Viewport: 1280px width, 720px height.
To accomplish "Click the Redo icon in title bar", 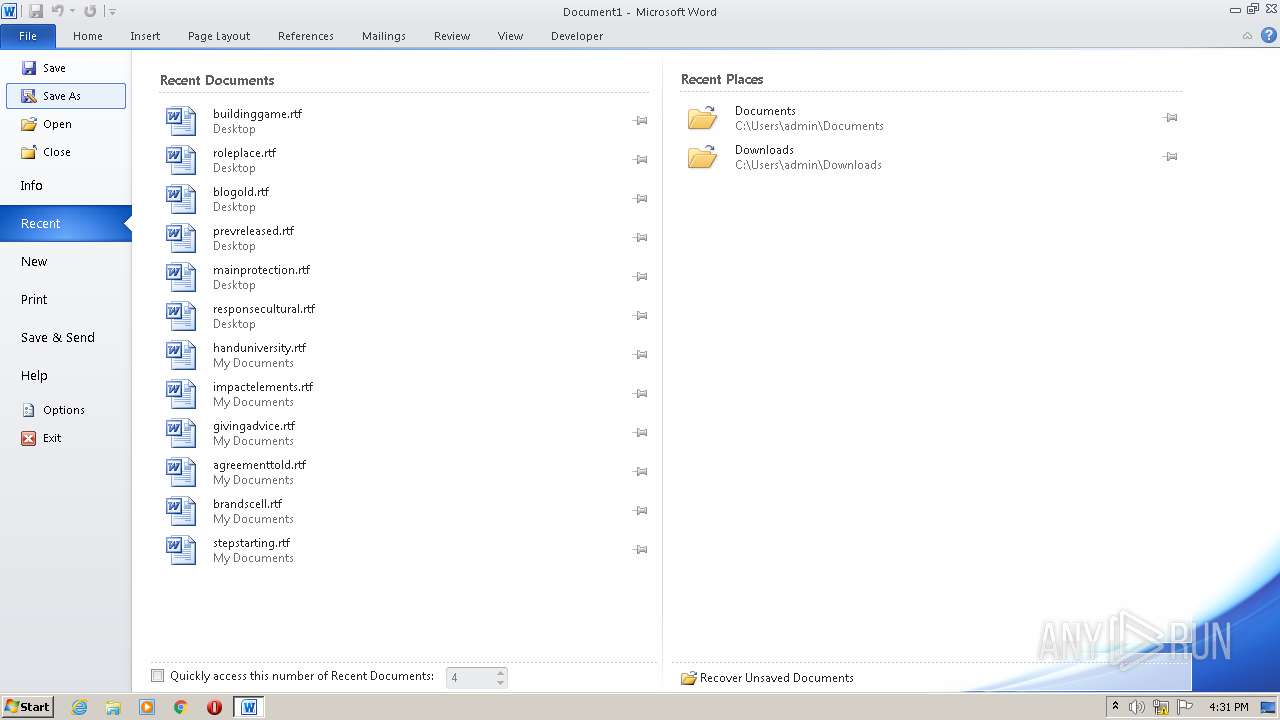I will point(90,11).
